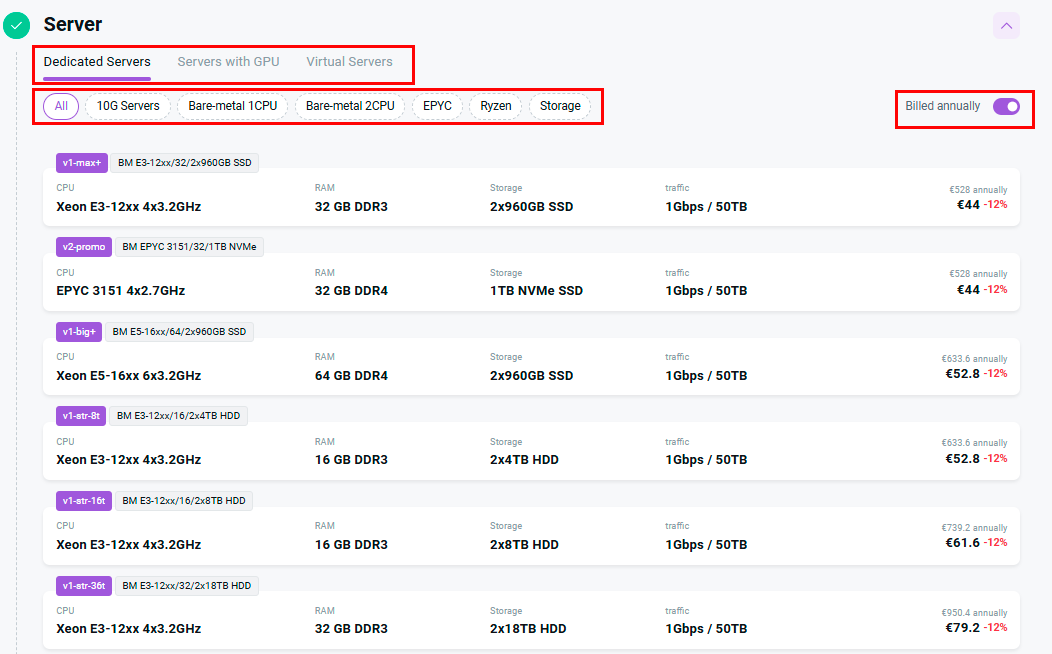Apply the EPYC filter
The width and height of the screenshot is (1052, 654).
pyautogui.click(x=437, y=106)
